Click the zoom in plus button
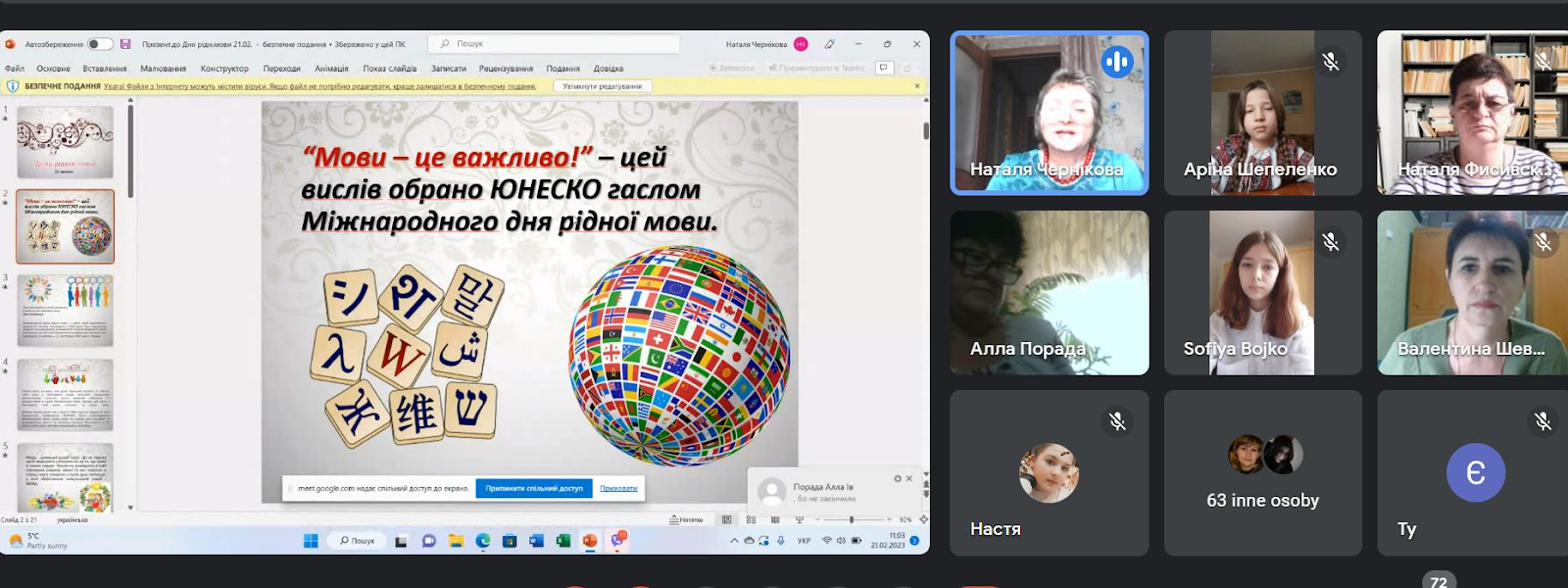 coord(888,519)
